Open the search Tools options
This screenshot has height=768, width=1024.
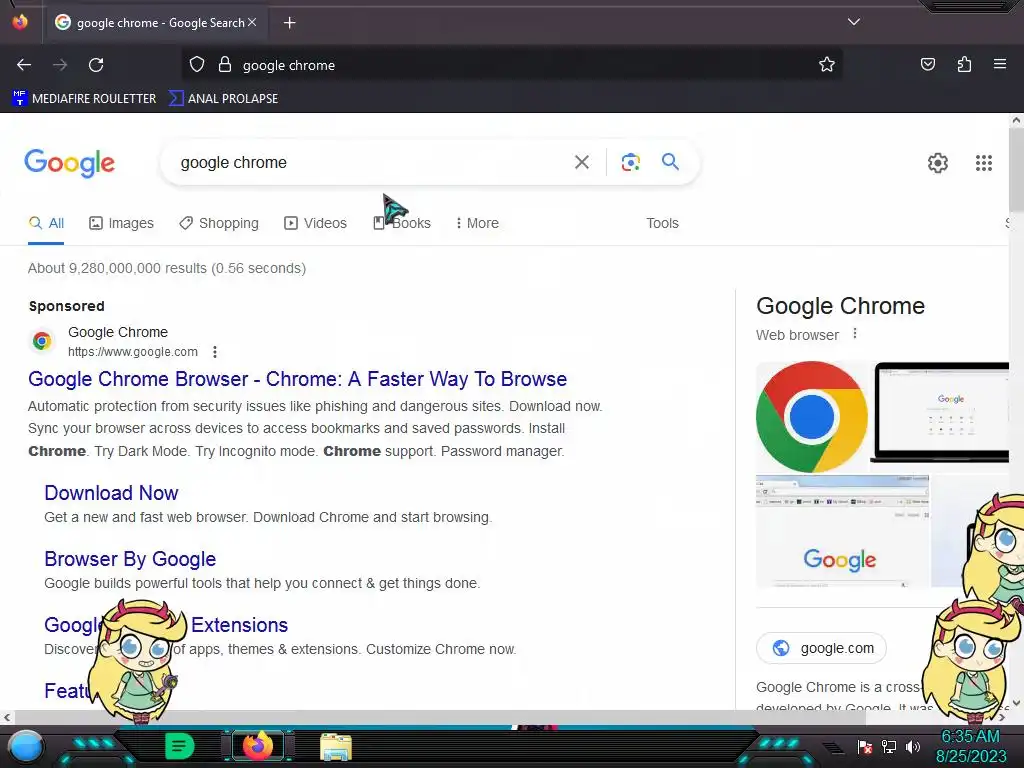pos(662,223)
